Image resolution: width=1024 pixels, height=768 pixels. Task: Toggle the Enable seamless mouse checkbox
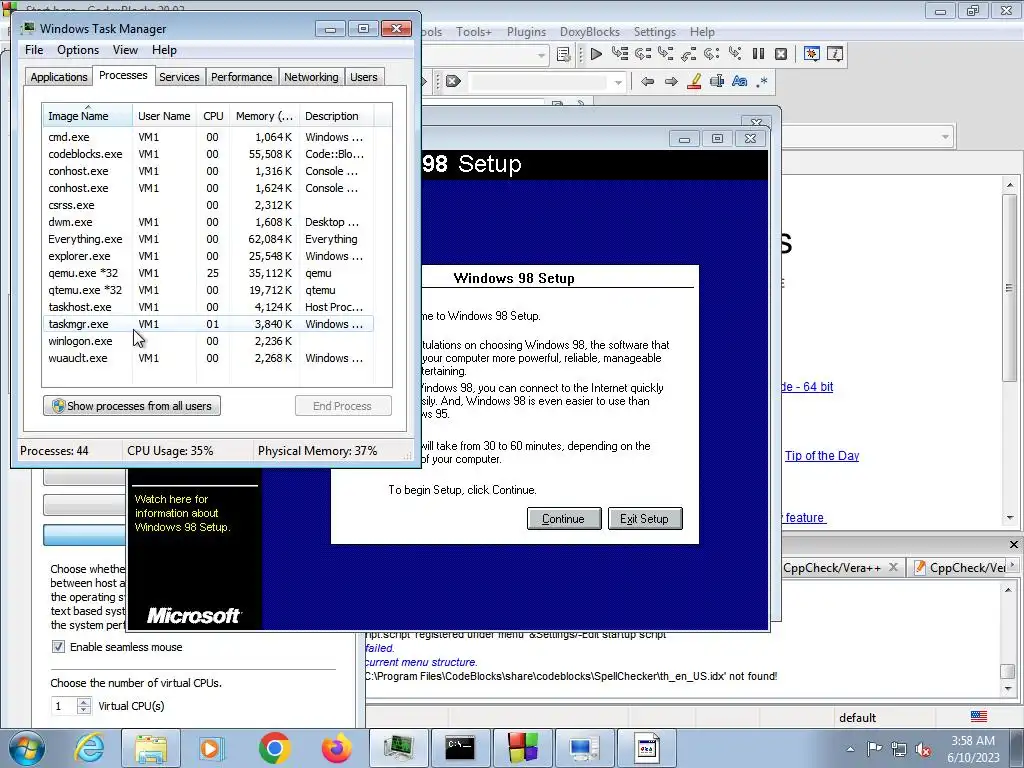pos(58,647)
